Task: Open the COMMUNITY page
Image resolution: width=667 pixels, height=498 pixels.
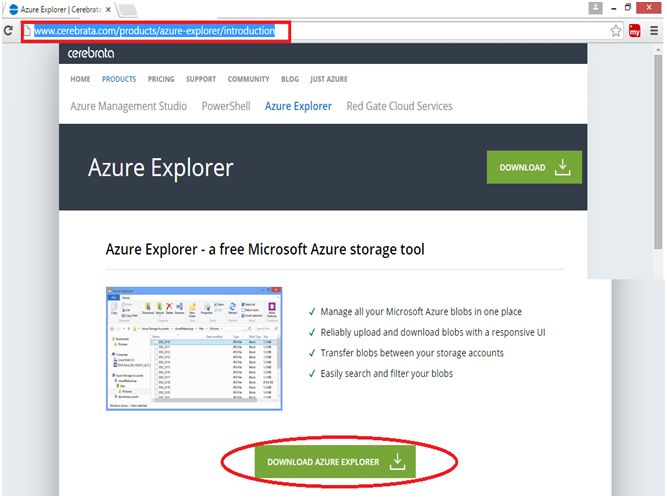Action: point(248,79)
